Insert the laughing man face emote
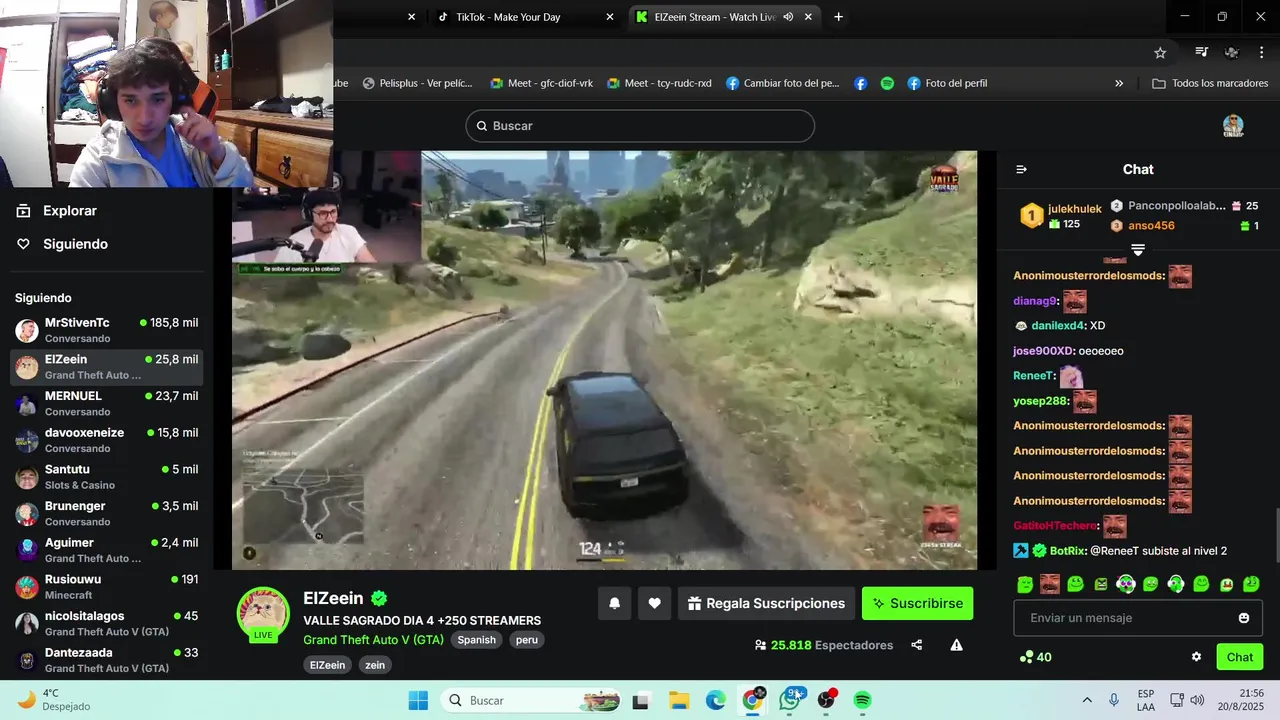Viewport: 1280px width, 720px height. pos(1049,584)
